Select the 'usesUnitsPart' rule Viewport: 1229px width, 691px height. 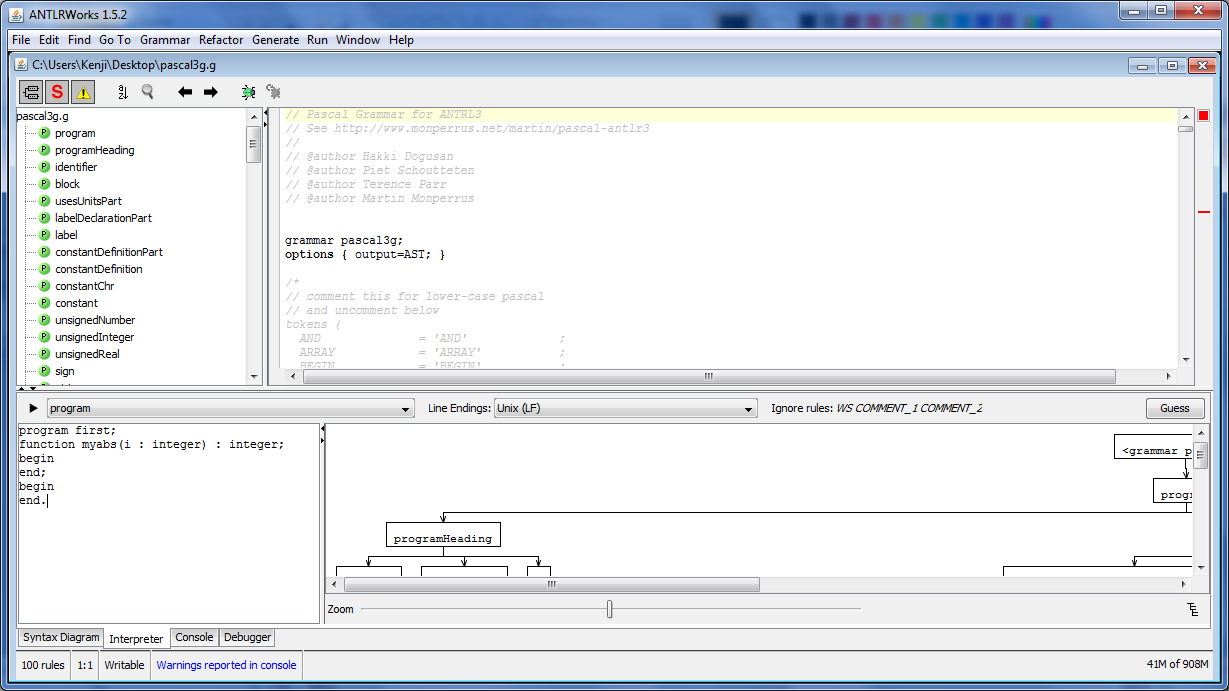88,201
